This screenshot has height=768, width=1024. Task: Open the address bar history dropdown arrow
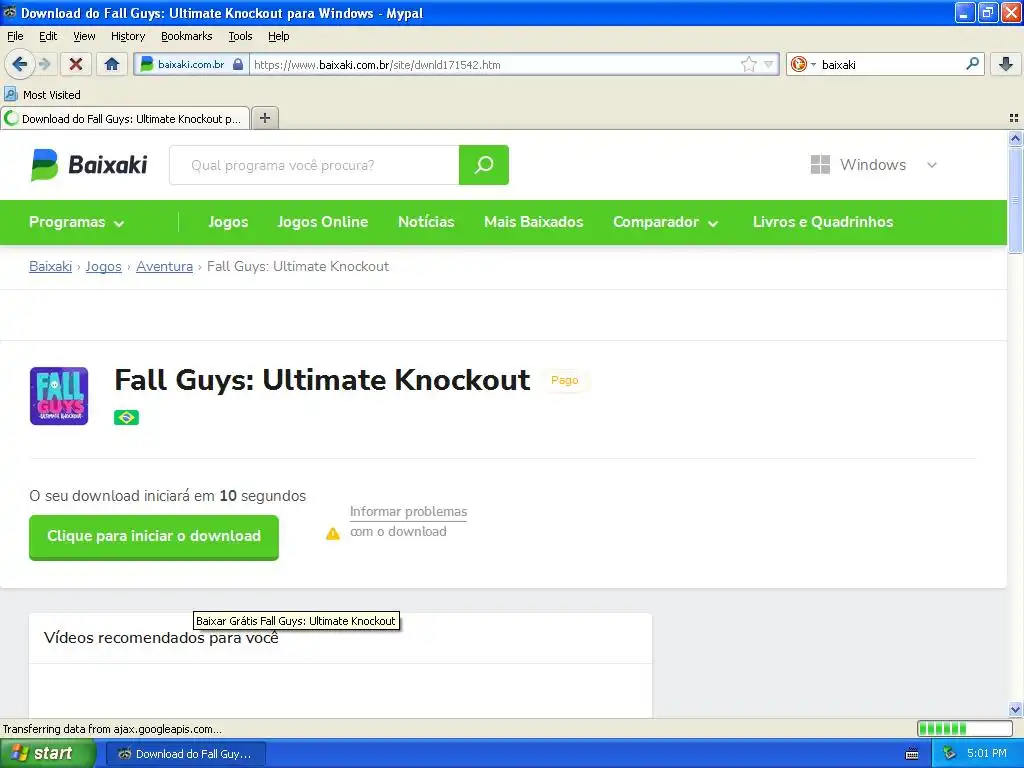point(769,64)
